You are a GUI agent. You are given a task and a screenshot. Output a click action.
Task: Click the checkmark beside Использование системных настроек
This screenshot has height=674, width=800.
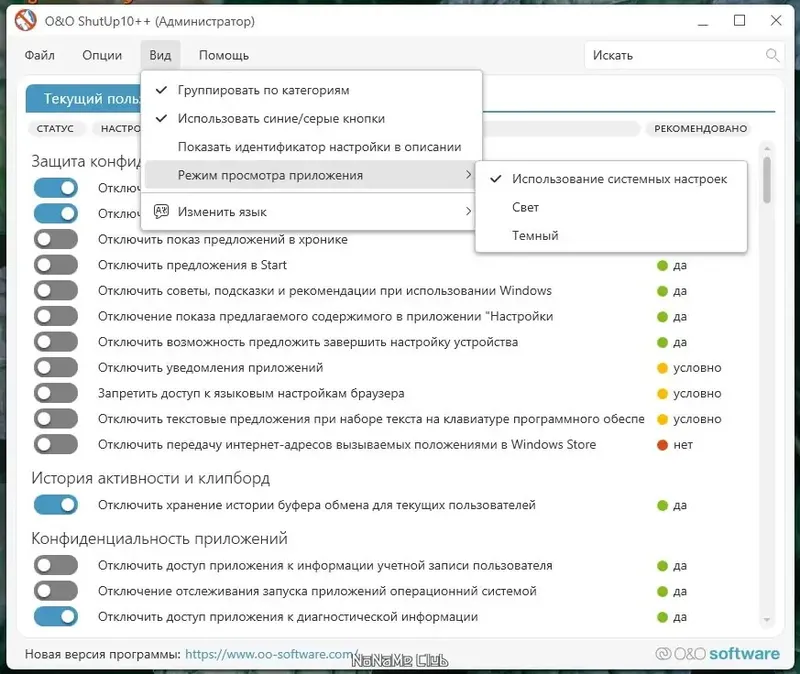click(494, 179)
